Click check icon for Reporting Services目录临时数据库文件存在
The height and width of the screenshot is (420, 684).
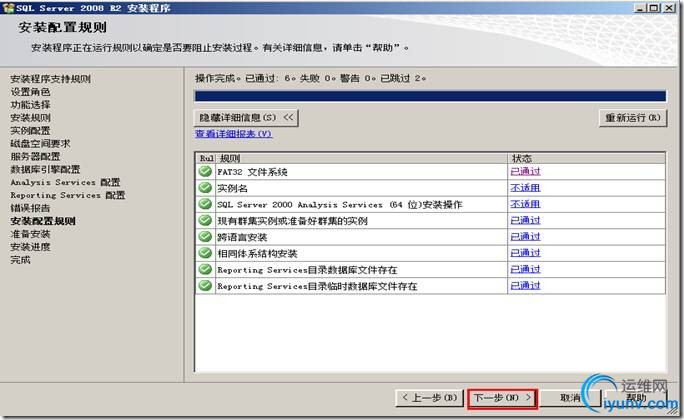coord(205,286)
